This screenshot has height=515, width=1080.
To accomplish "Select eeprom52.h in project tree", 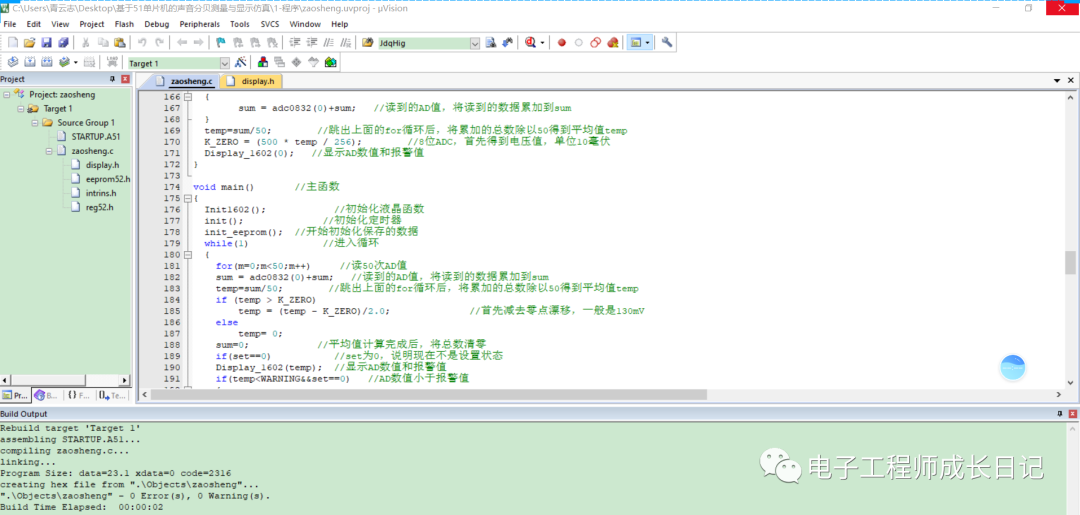I will coord(108,179).
